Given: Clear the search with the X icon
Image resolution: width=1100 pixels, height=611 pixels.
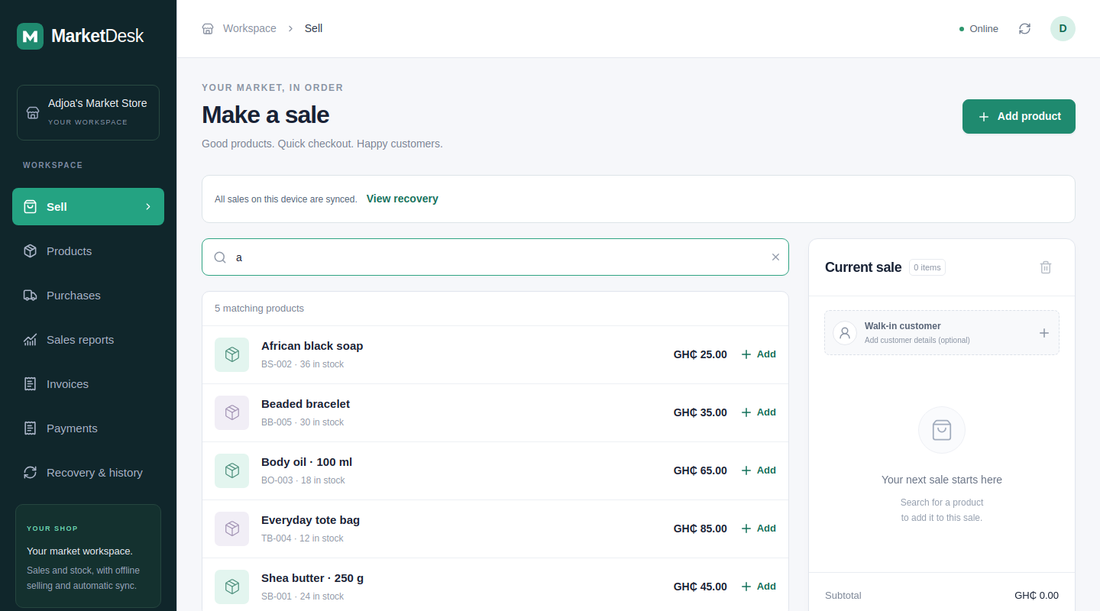Looking at the screenshot, I should coord(775,257).
